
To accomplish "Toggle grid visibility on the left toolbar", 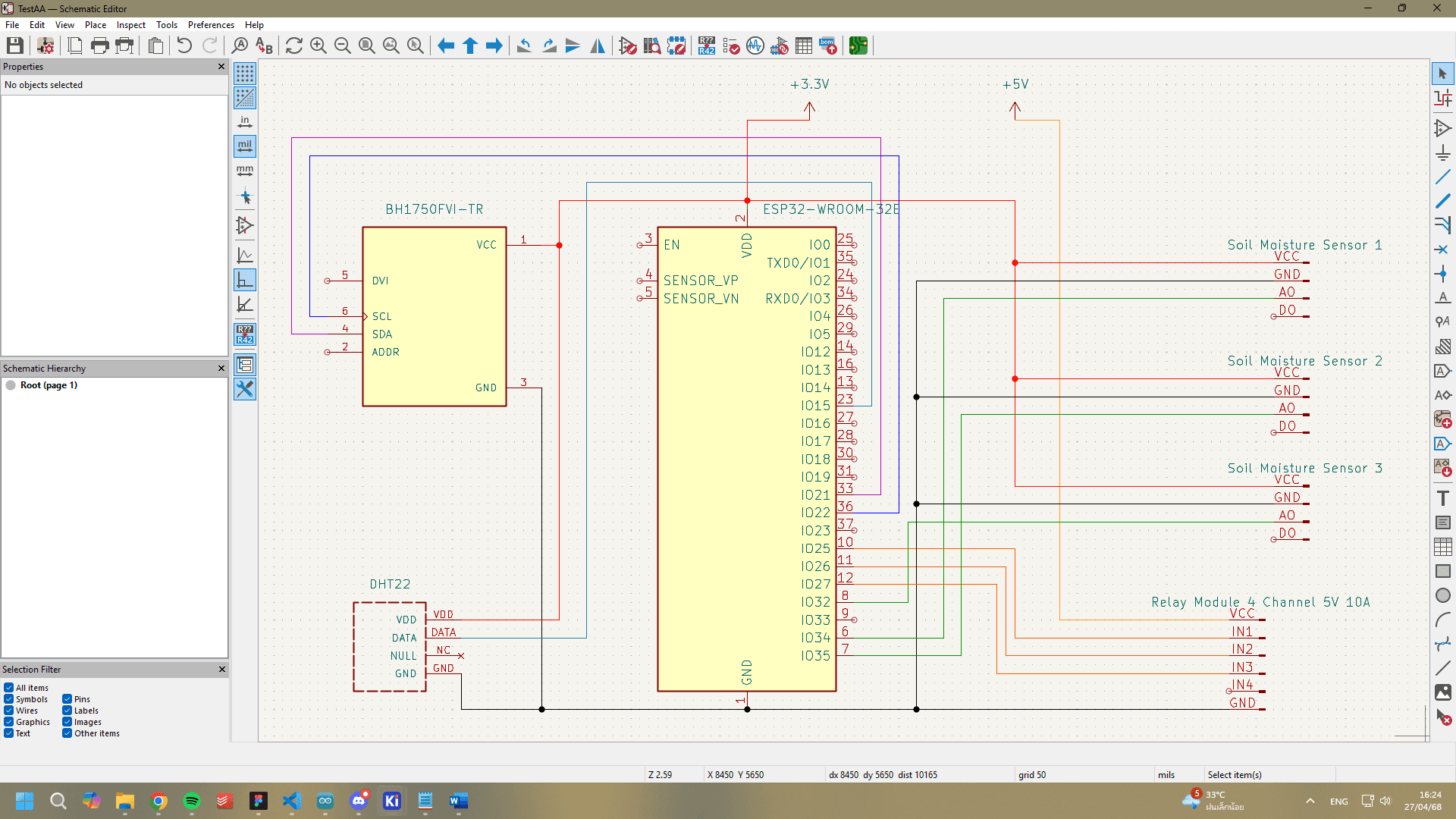I will click(244, 73).
